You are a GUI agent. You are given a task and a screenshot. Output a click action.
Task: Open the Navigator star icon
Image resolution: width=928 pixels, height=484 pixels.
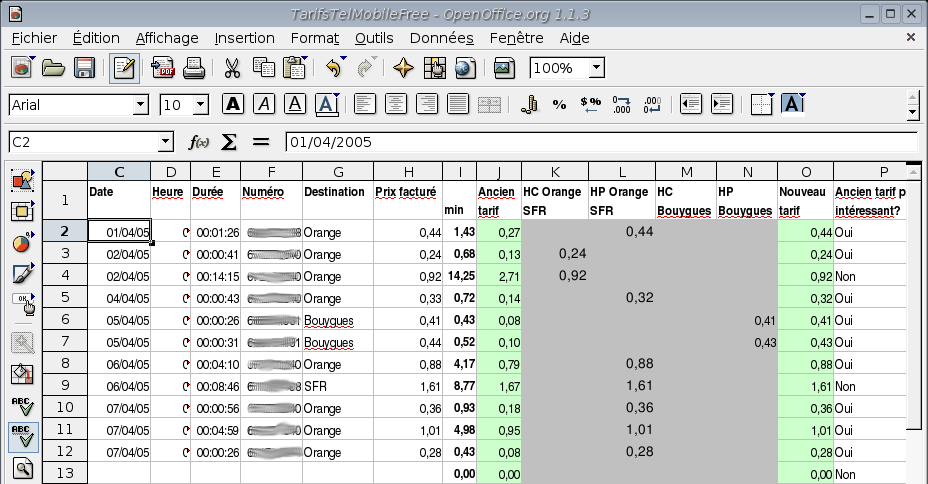point(403,68)
